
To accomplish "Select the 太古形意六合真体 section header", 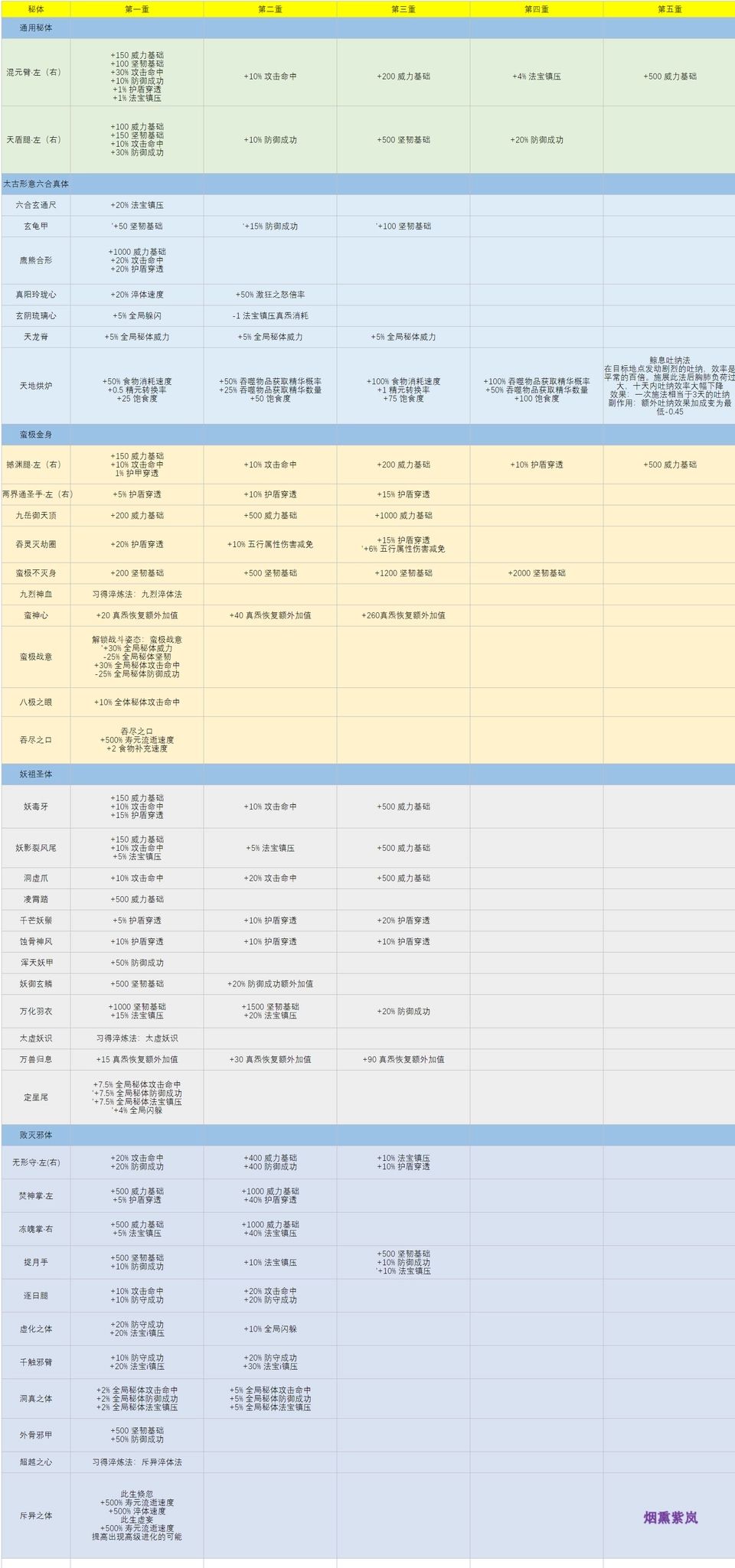I will 36,184.
